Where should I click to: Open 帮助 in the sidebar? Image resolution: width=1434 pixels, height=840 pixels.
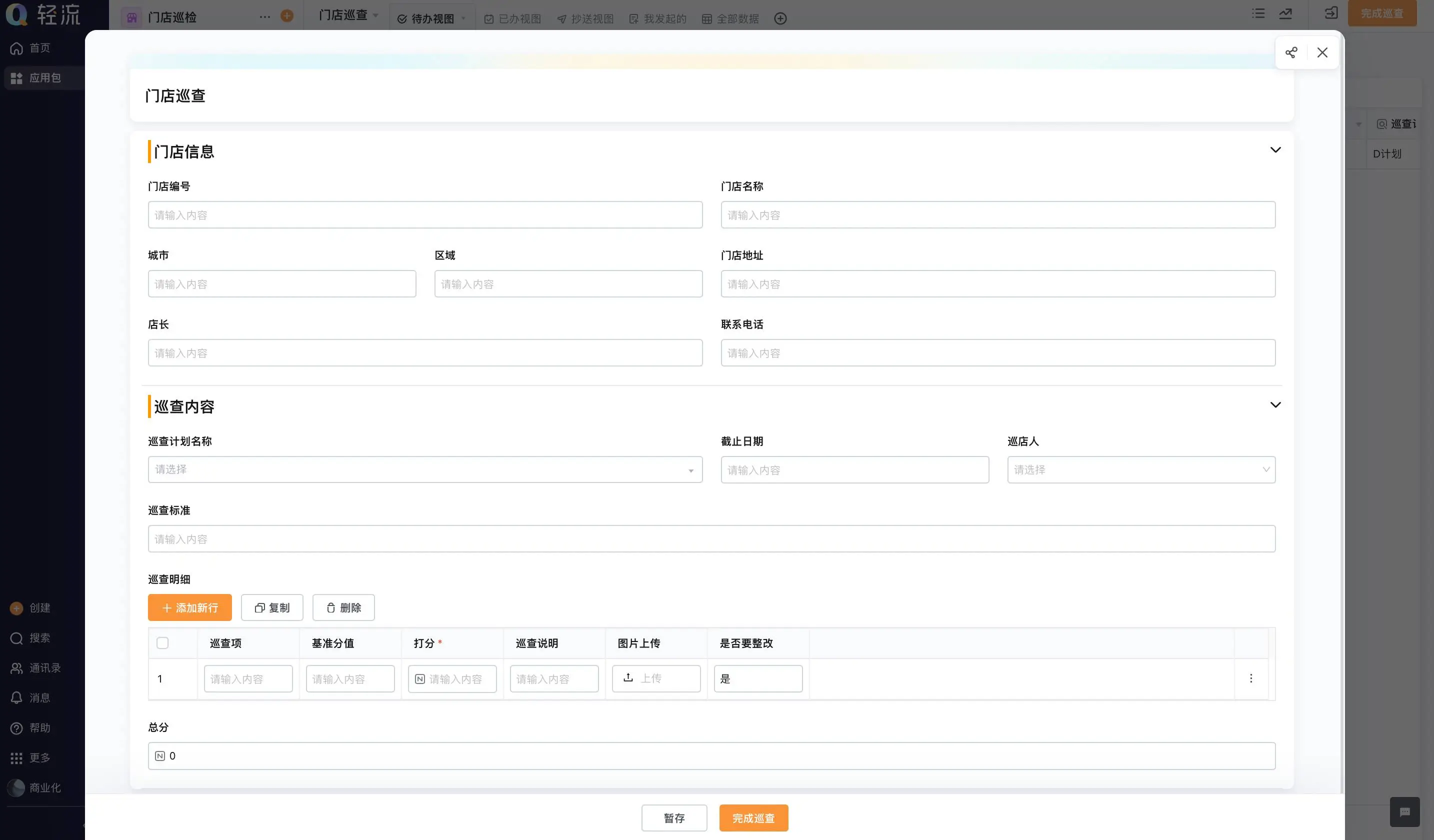[x=30, y=728]
